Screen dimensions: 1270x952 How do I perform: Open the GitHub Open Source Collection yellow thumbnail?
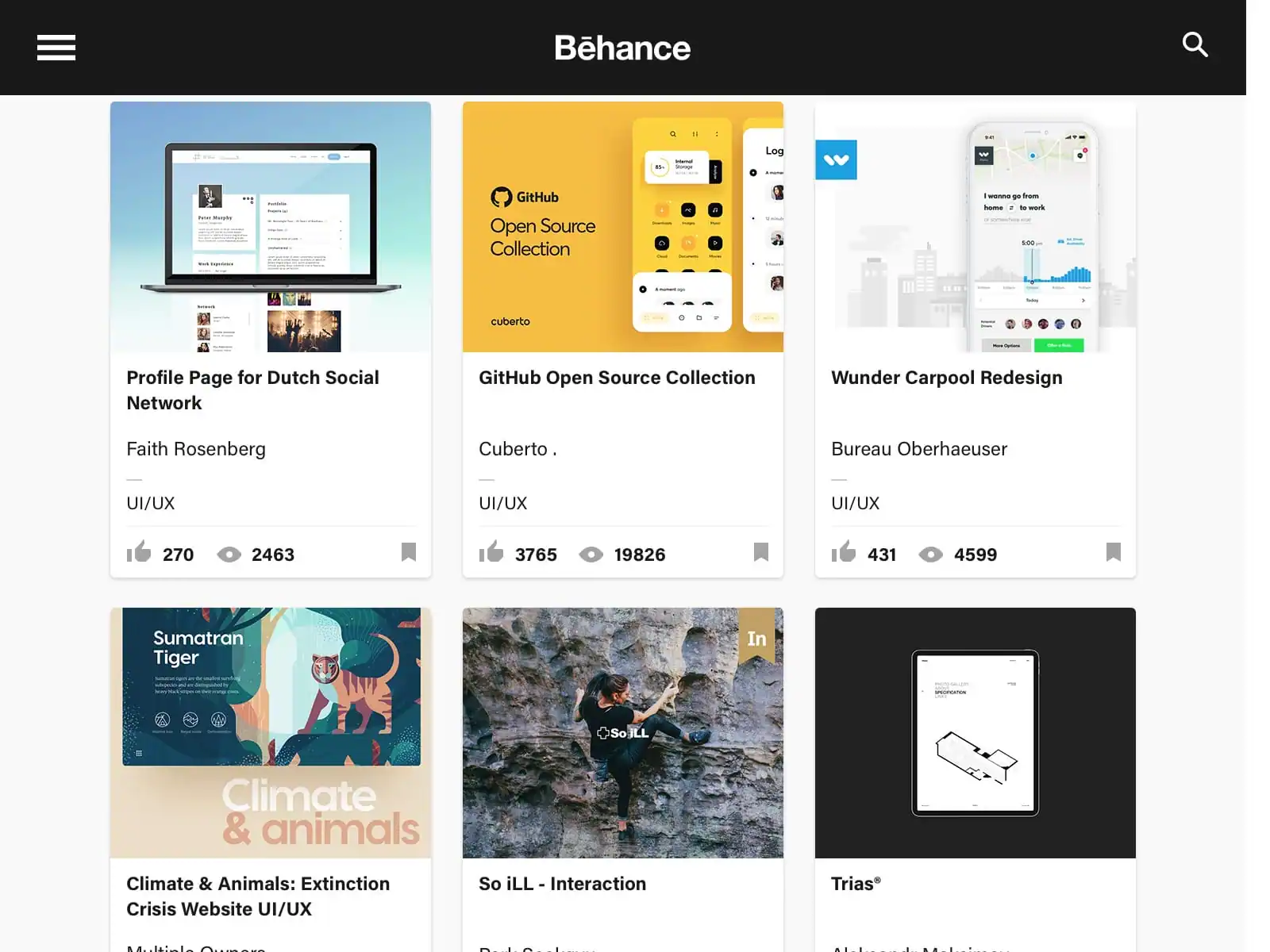(623, 227)
